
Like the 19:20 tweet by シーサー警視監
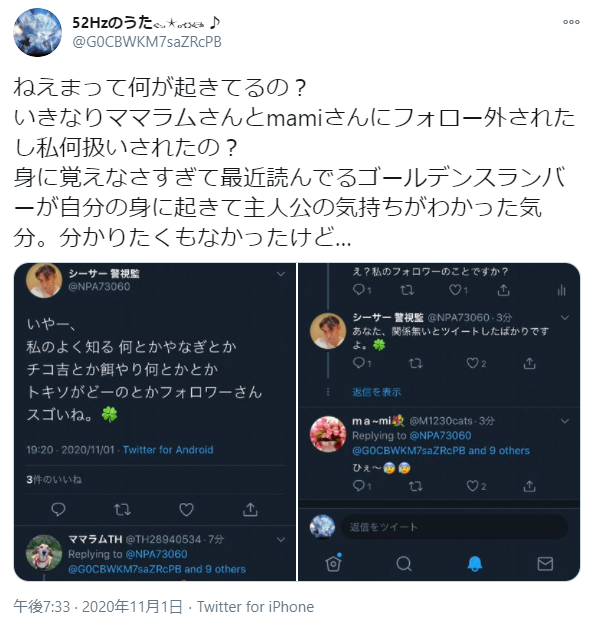click(186, 509)
